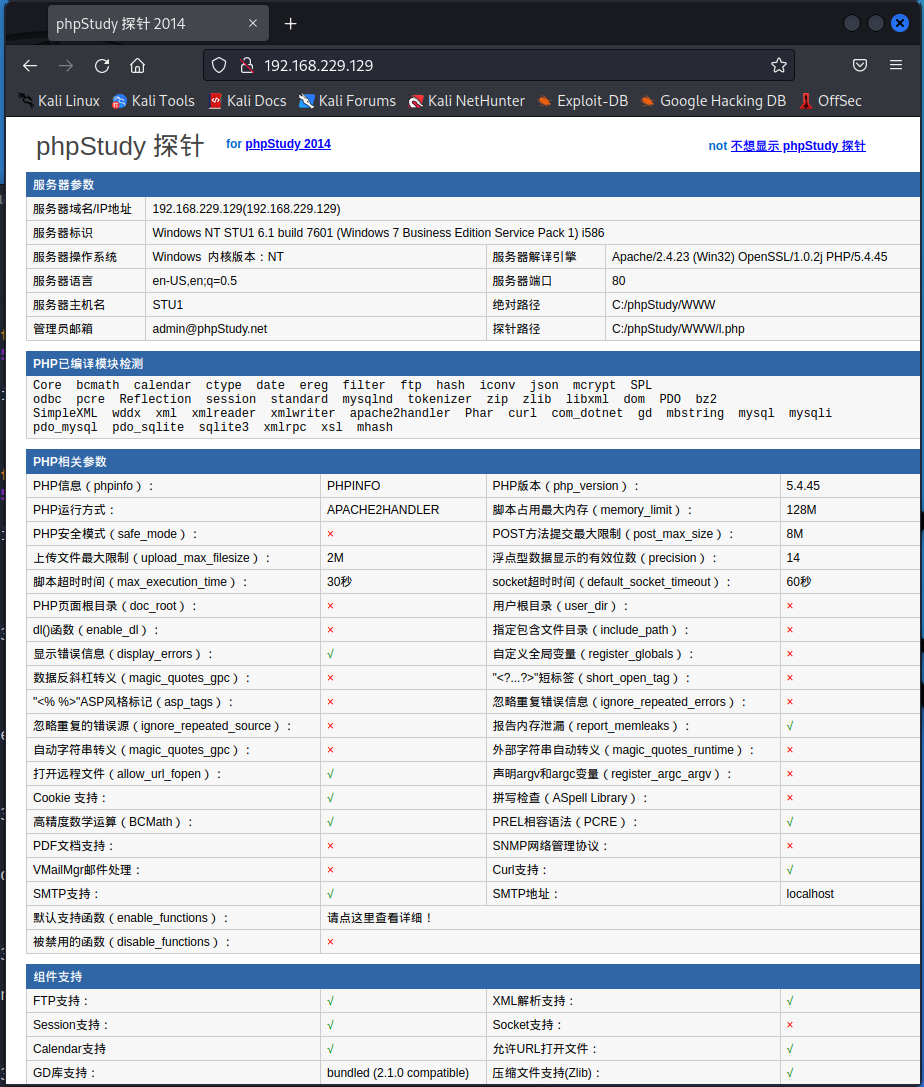
Task: Click the post_max_size value 8M
Action: point(794,534)
